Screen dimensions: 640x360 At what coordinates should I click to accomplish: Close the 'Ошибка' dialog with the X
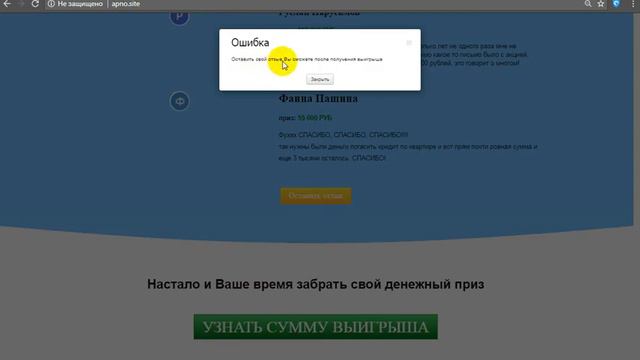coord(409,43)
